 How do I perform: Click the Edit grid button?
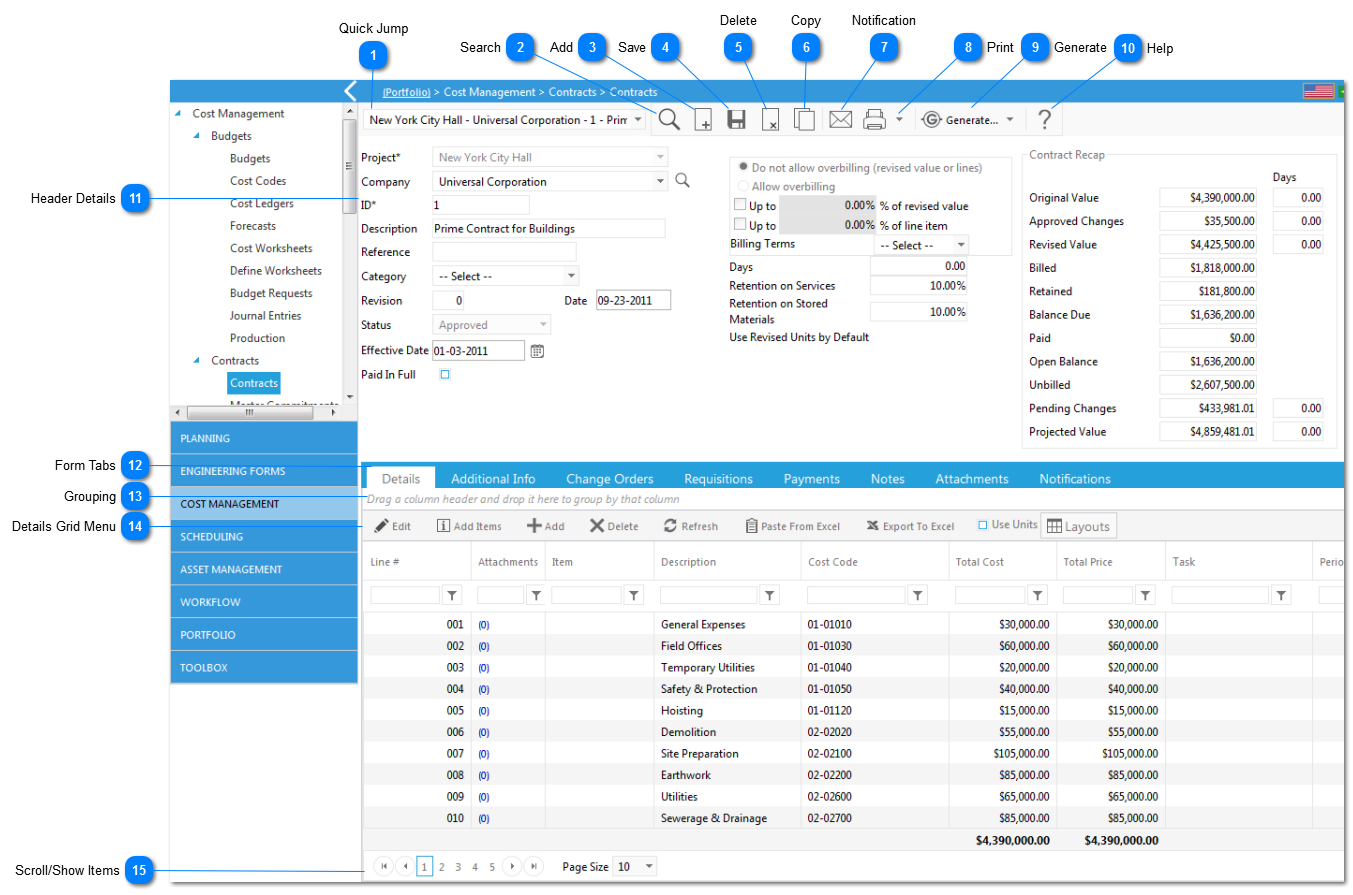click(x=393, y=526)
